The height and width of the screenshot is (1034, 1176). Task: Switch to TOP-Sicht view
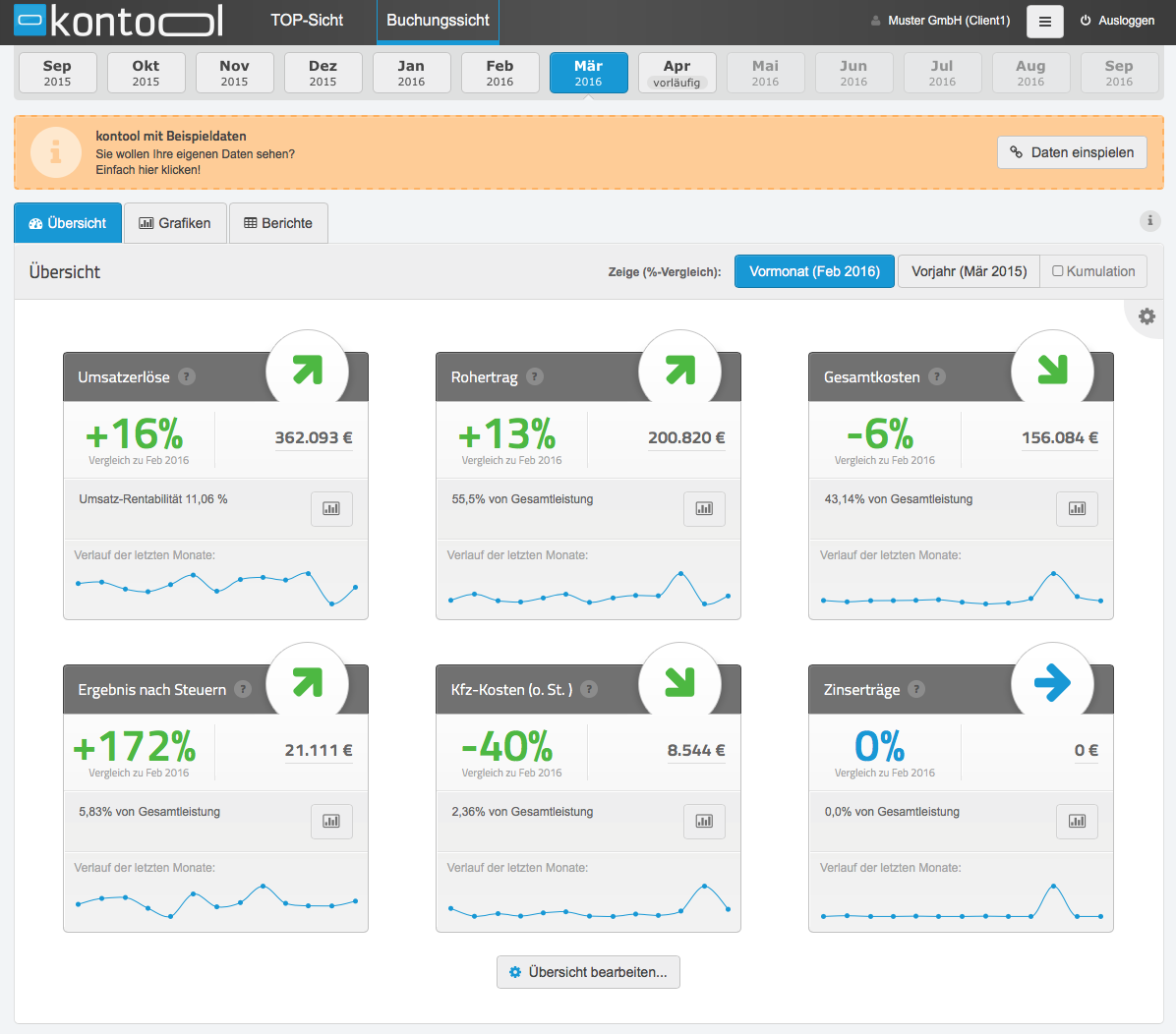(307, 21)
